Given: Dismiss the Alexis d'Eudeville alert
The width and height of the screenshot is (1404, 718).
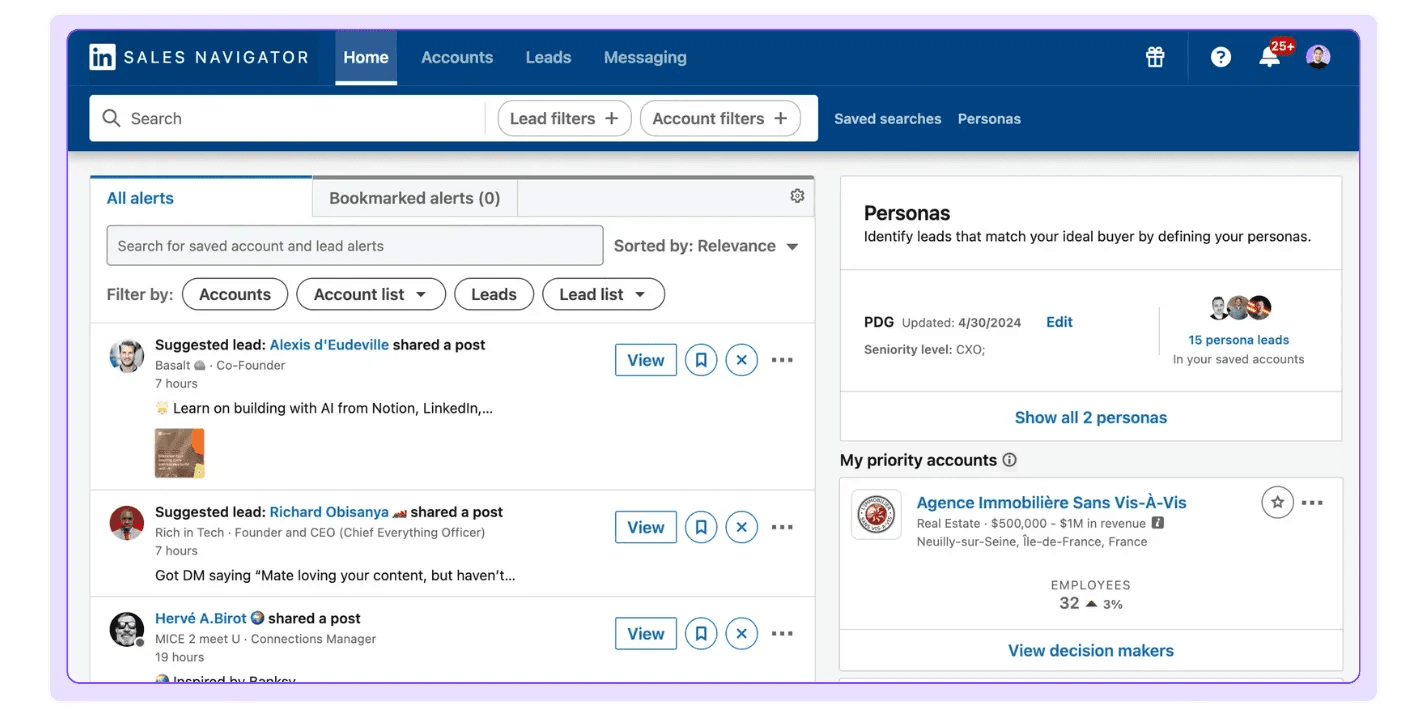Looking at the screenshot, I should point(741,360).
